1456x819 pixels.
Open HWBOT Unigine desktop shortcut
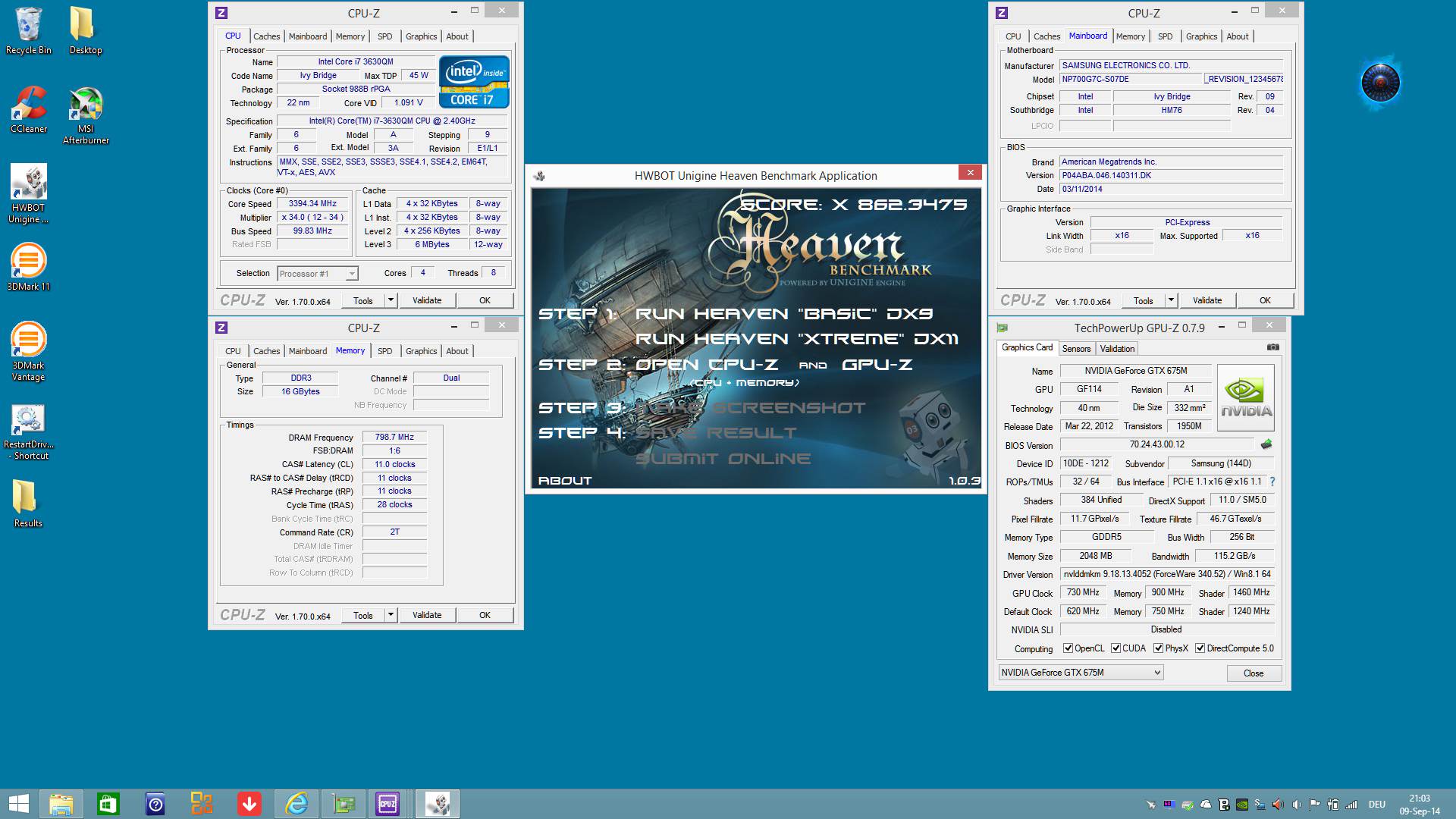[x=28, y=194]
